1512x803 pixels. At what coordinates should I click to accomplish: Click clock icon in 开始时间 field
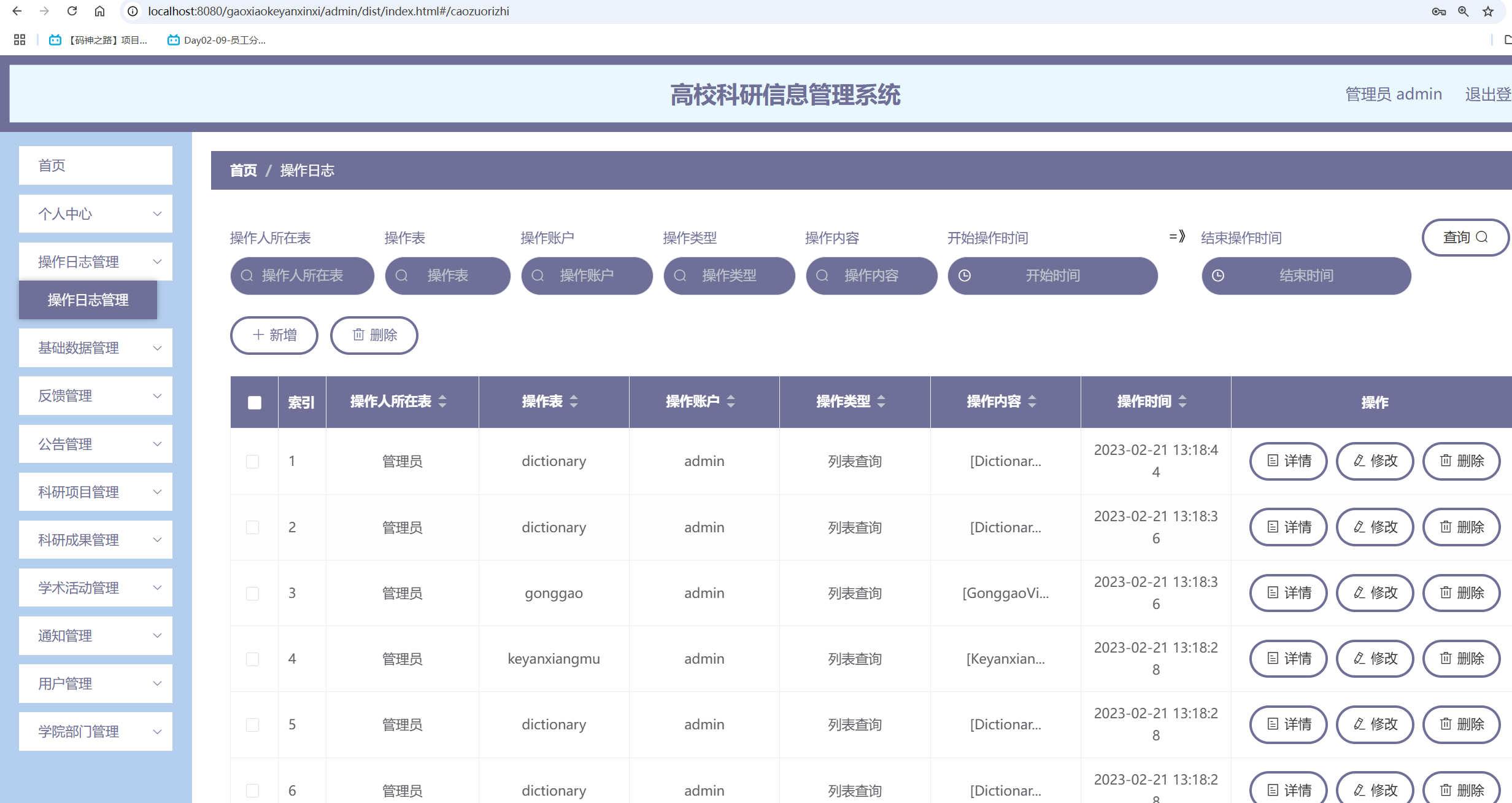965,276
